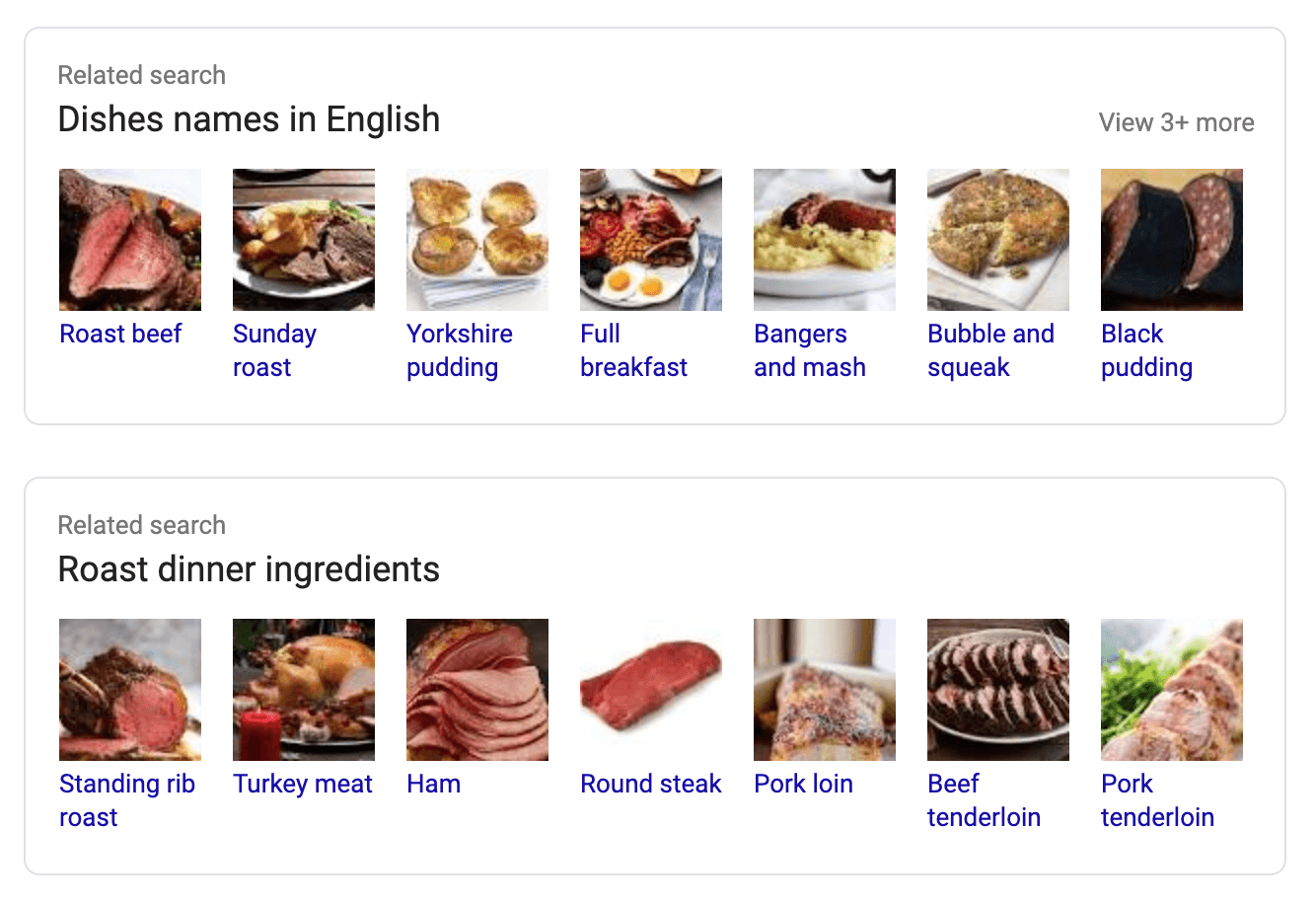Click the Dishes names in English heading
The width and height of the screenshot is (1316, 904).
click(x=249, y=119)
